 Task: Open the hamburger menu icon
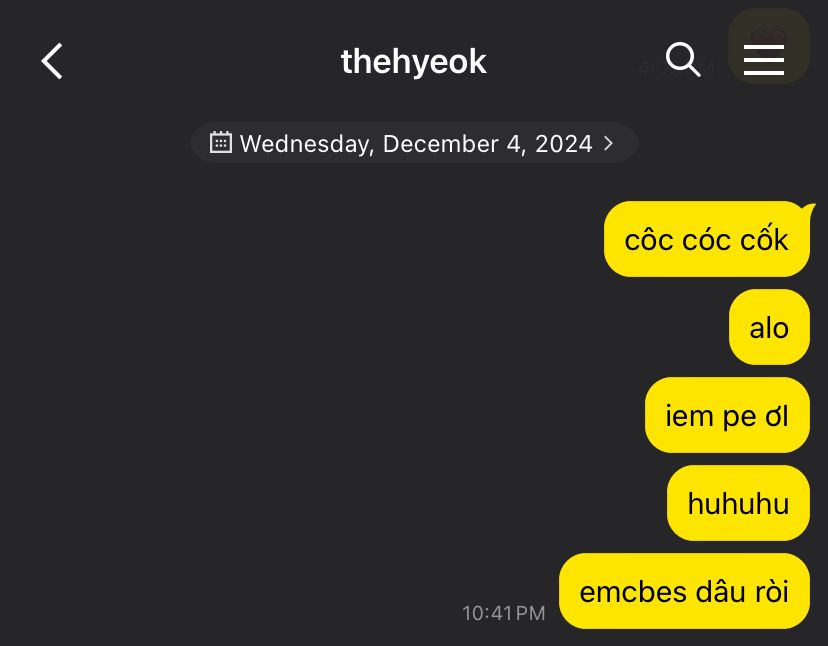(764, 60)
